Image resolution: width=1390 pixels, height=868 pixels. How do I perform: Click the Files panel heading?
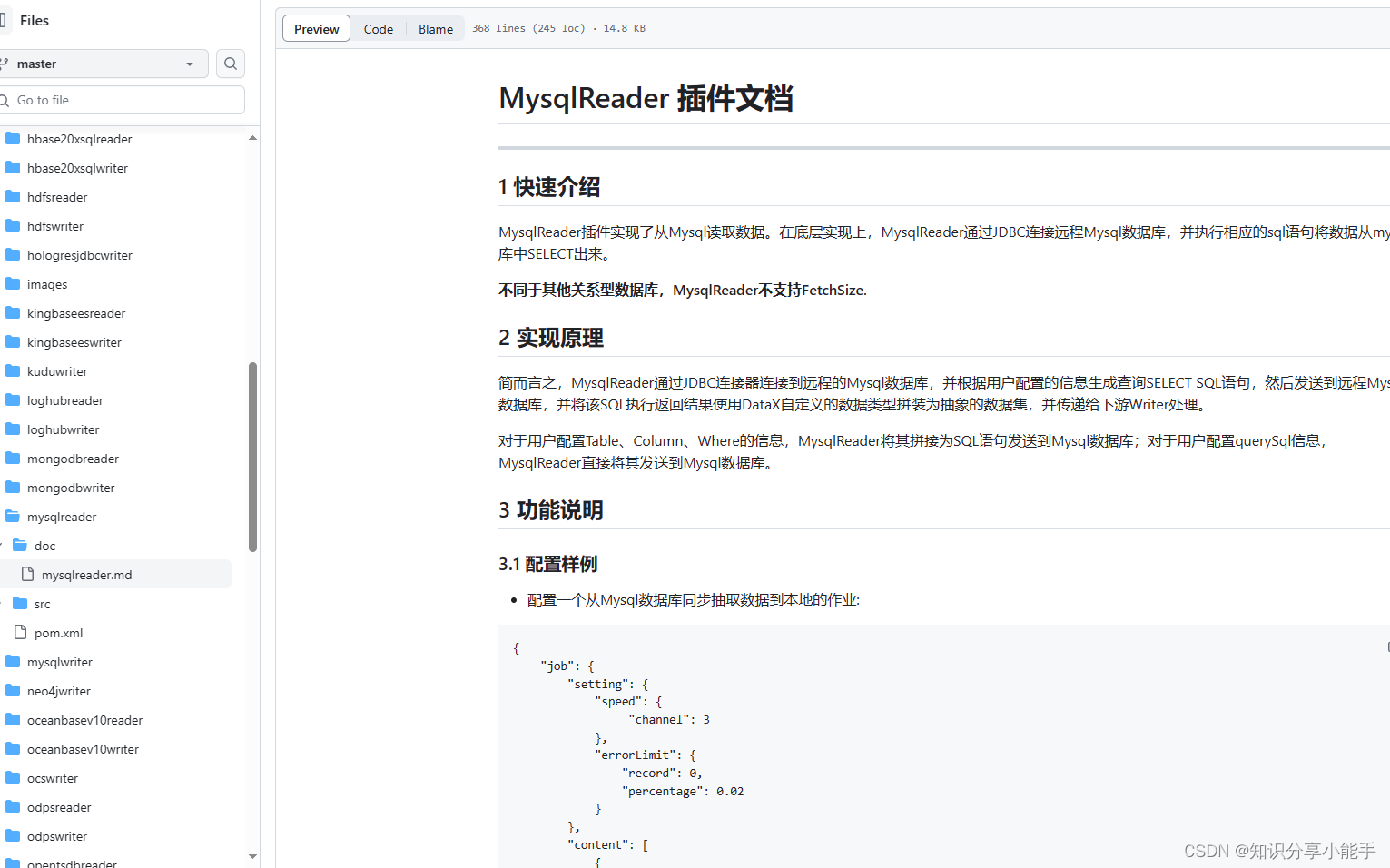[35, 20]
